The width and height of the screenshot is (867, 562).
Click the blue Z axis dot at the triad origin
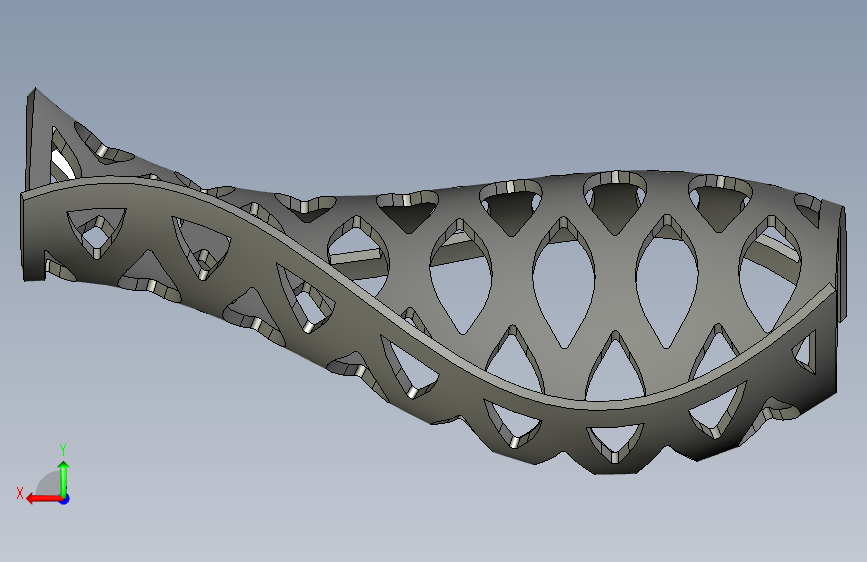pos(65,499)
